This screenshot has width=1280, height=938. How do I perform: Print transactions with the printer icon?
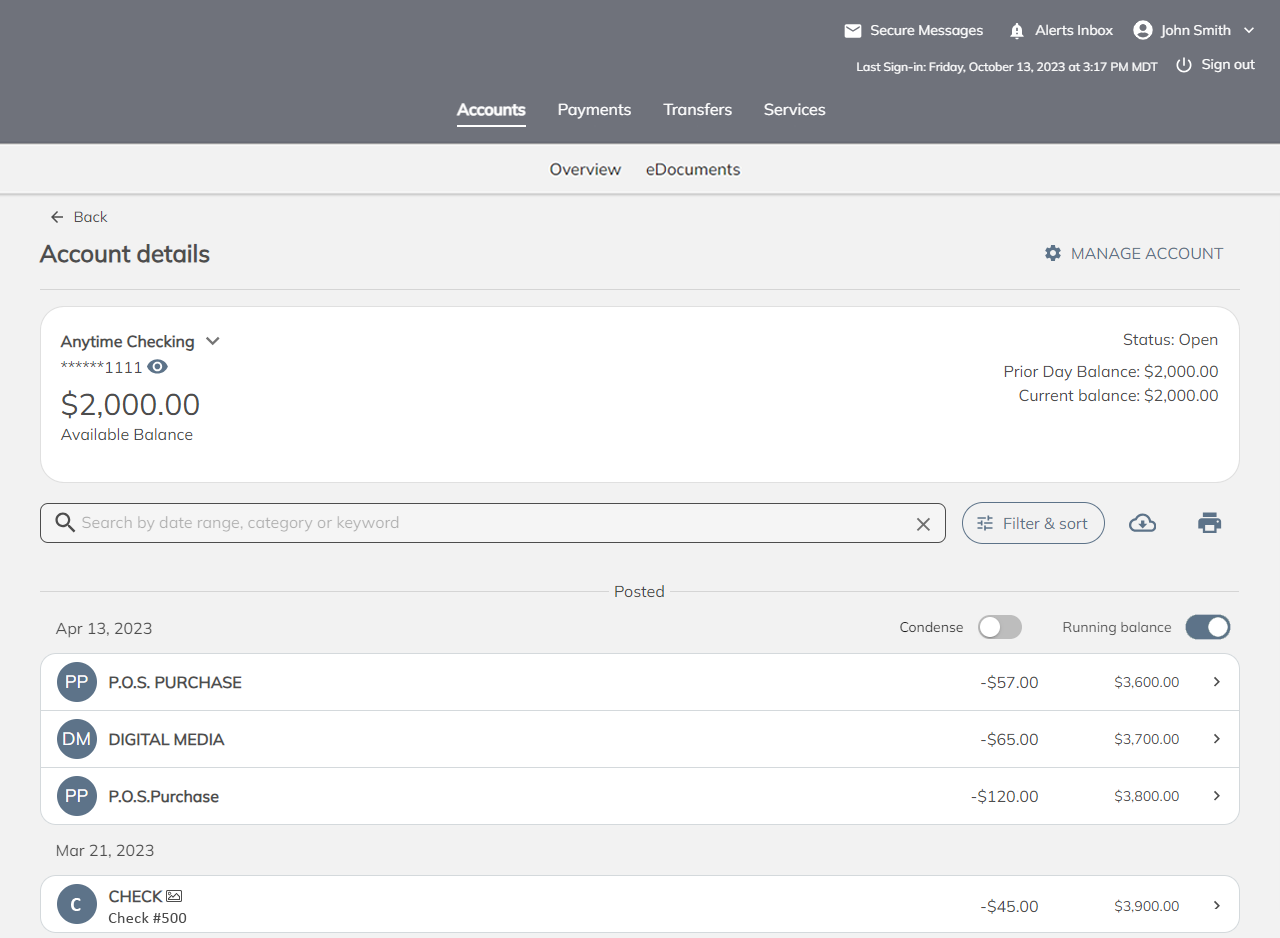[1210, 523]
